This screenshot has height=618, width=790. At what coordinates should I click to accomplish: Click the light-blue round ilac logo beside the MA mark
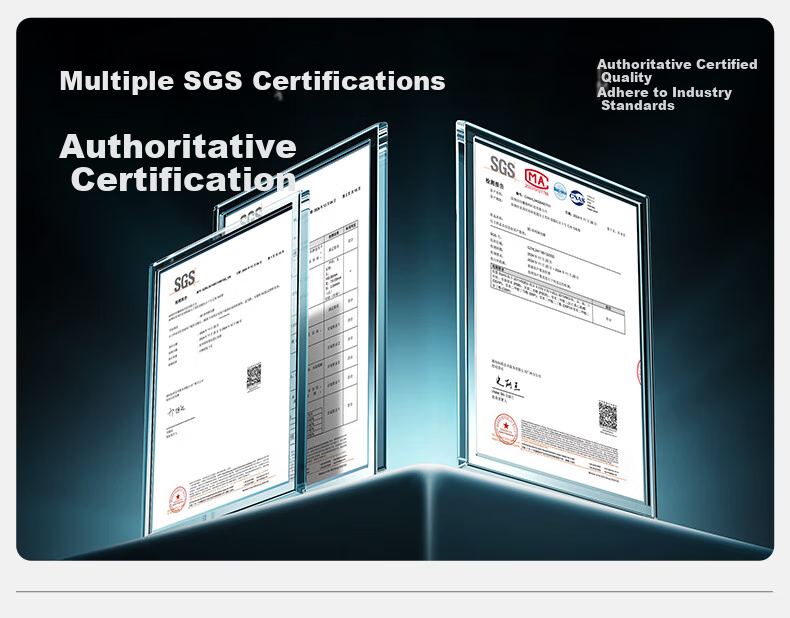click(x=560, y=191)
